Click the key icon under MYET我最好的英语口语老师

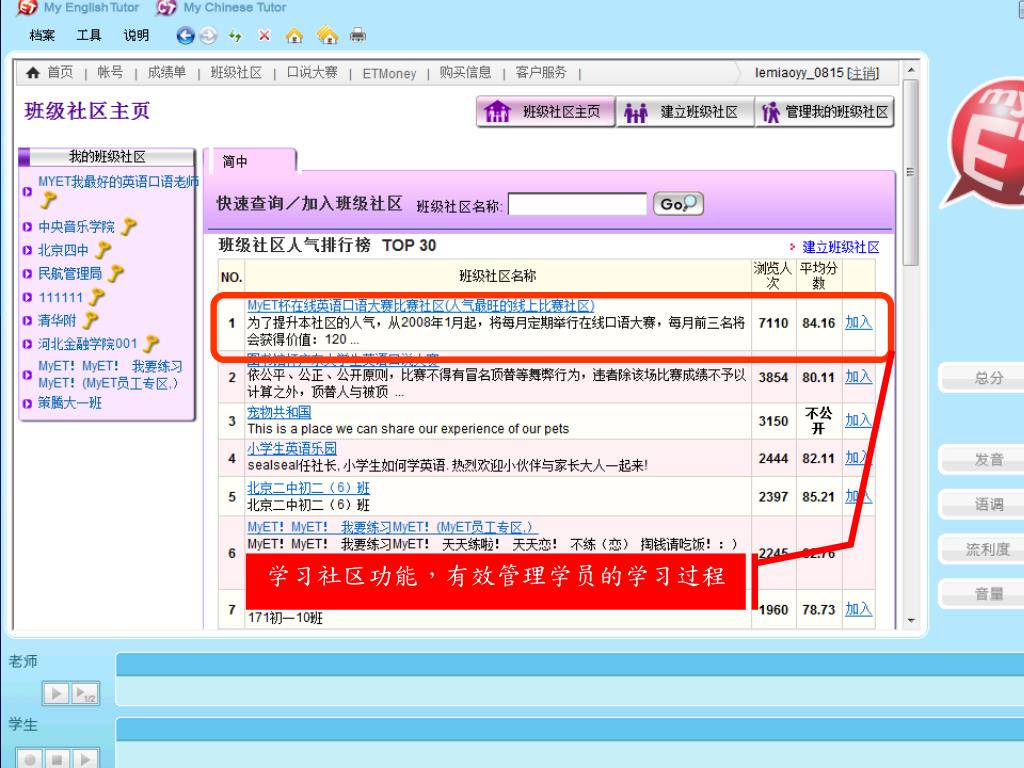[48, 200]
